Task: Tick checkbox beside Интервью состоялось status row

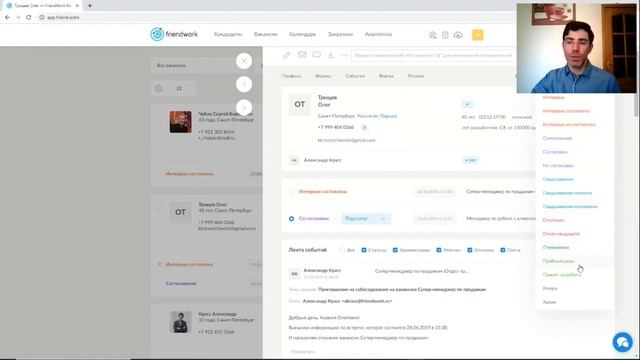Action: pyautogui.click(x=291, y=191)
